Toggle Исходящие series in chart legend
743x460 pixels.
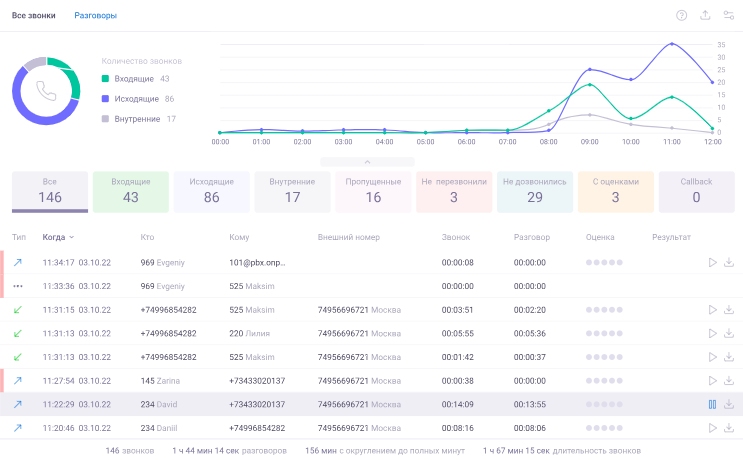tap(135, 98)
